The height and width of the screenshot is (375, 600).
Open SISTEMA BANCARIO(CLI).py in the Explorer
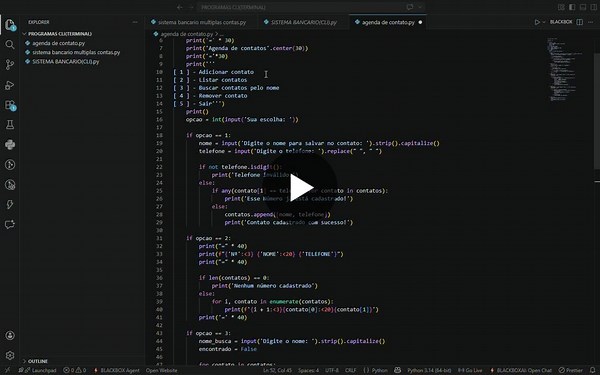[x=66, y=62]
